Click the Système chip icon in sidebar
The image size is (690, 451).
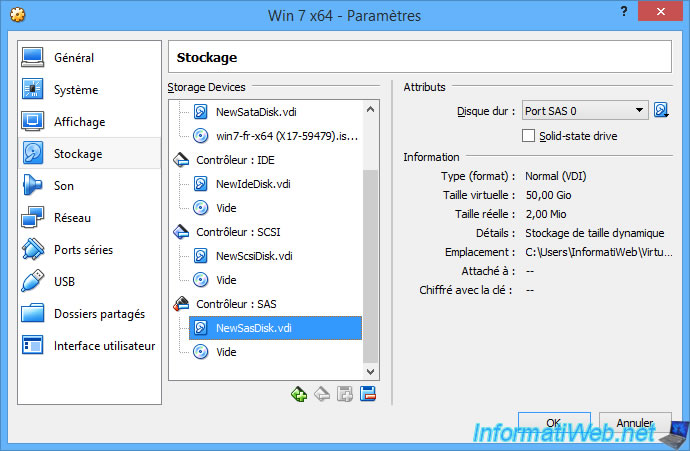33,89
